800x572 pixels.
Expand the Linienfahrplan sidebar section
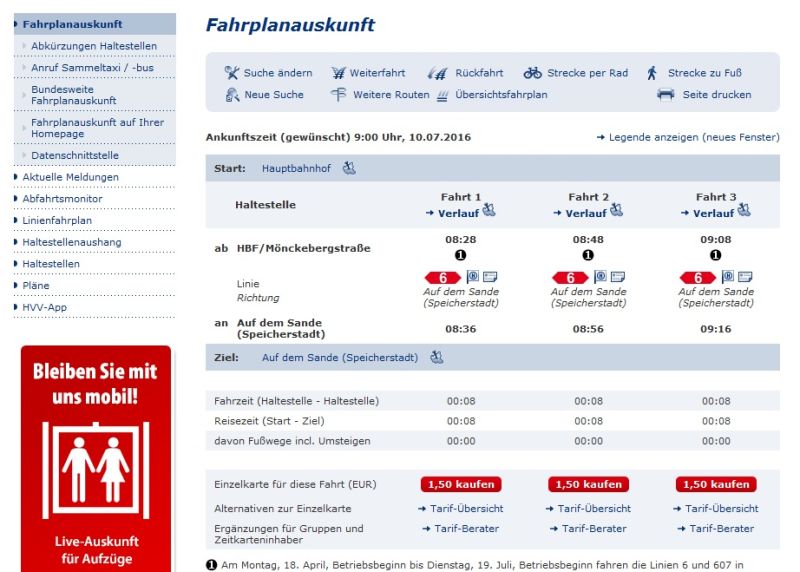[57, 220]
